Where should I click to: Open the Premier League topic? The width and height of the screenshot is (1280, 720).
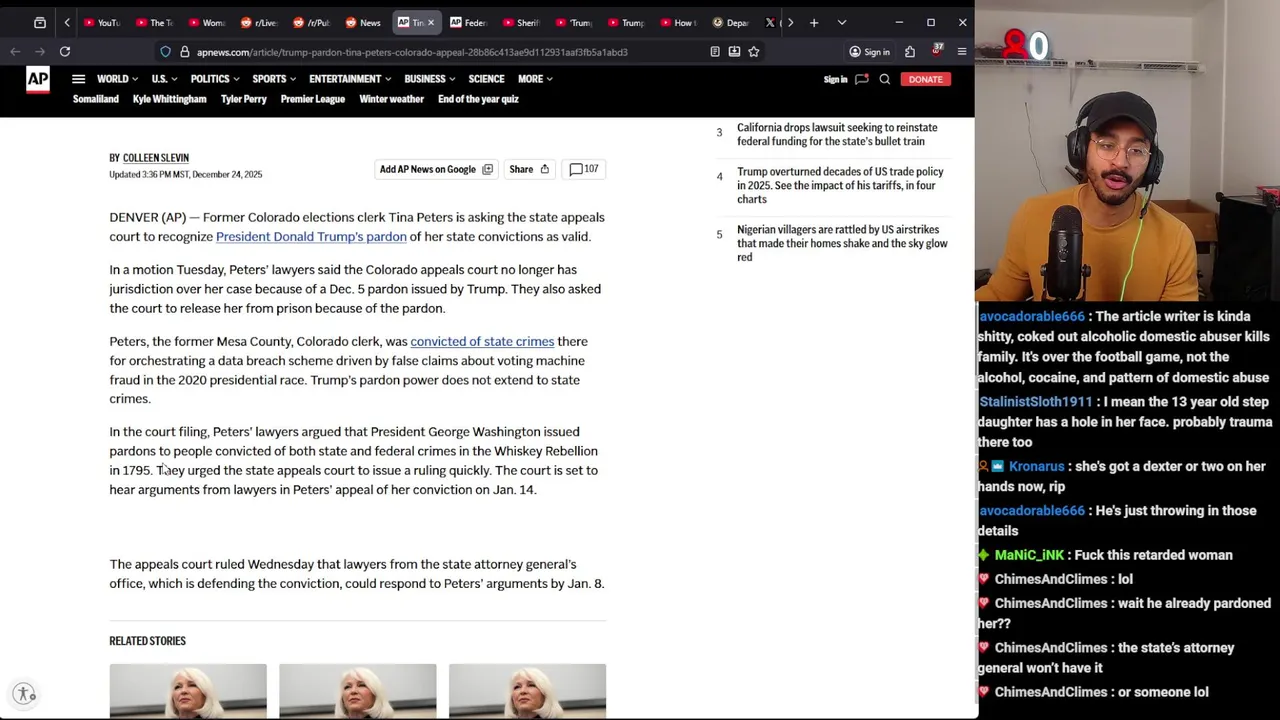tap(313, 99)
